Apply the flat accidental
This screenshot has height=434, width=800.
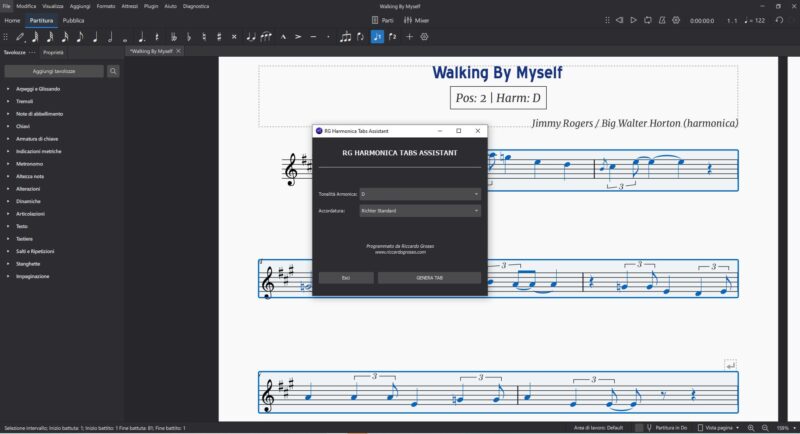(189, 37)
